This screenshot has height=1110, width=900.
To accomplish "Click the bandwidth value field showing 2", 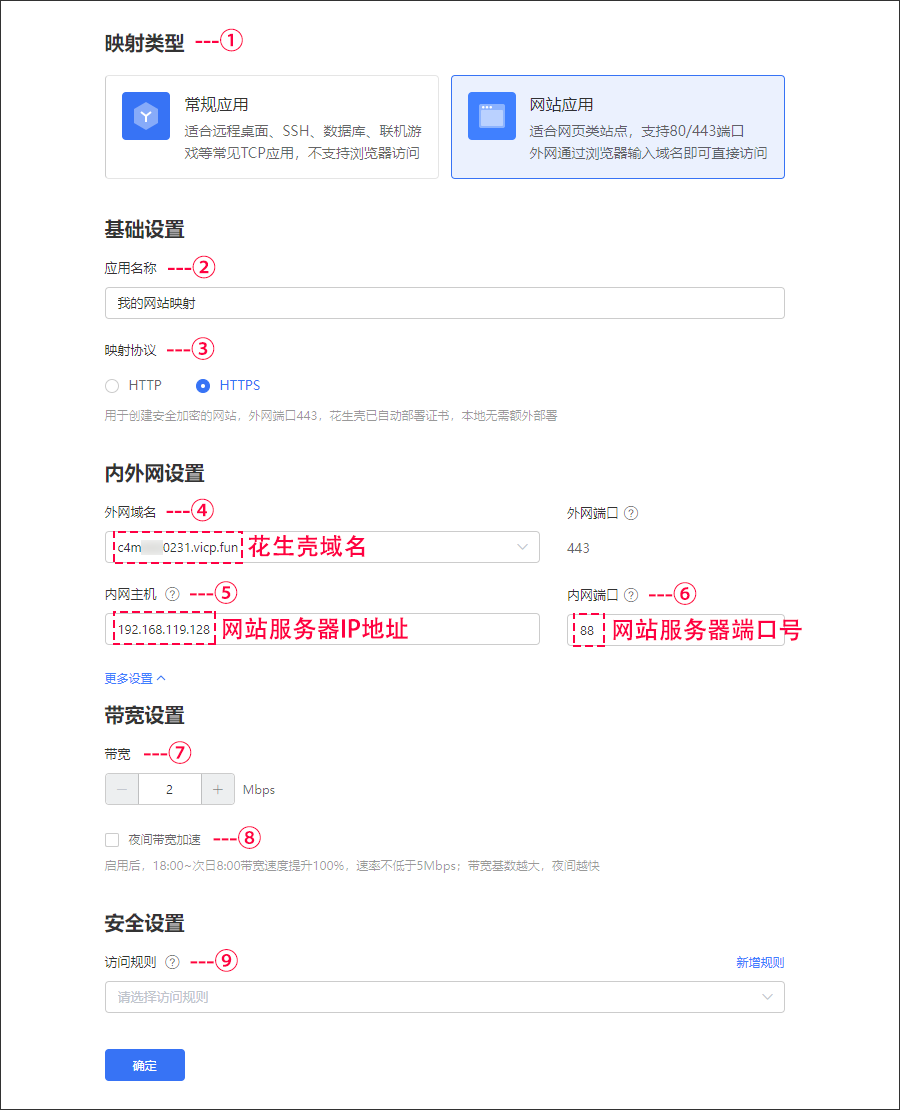I will pyautogui.click(x=170, y=789).
